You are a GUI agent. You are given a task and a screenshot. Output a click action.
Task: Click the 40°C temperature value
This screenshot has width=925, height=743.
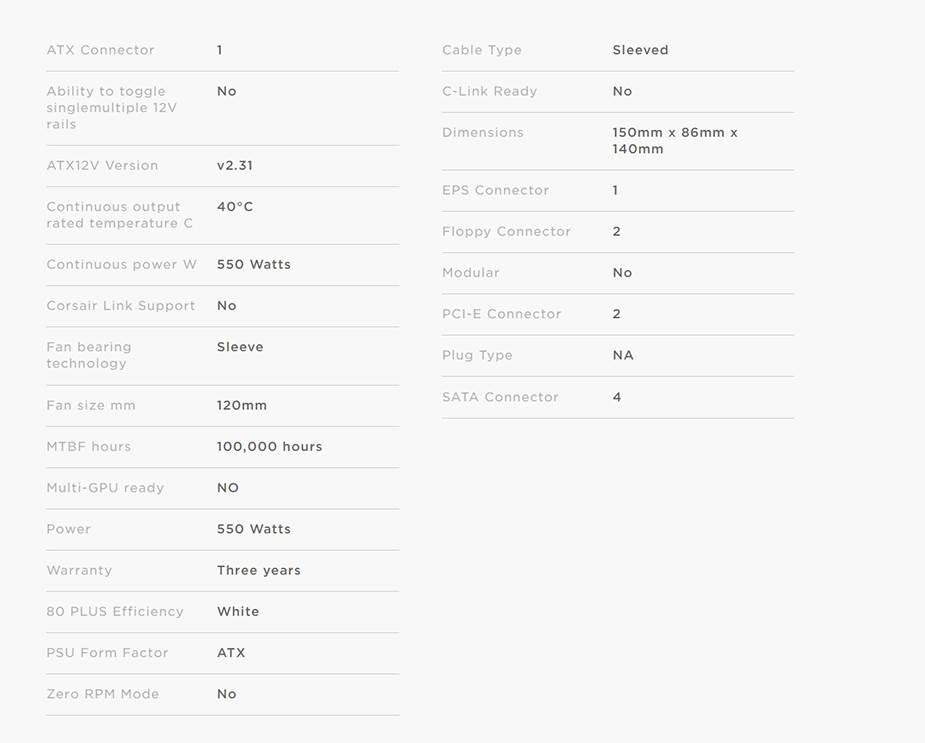234,207
